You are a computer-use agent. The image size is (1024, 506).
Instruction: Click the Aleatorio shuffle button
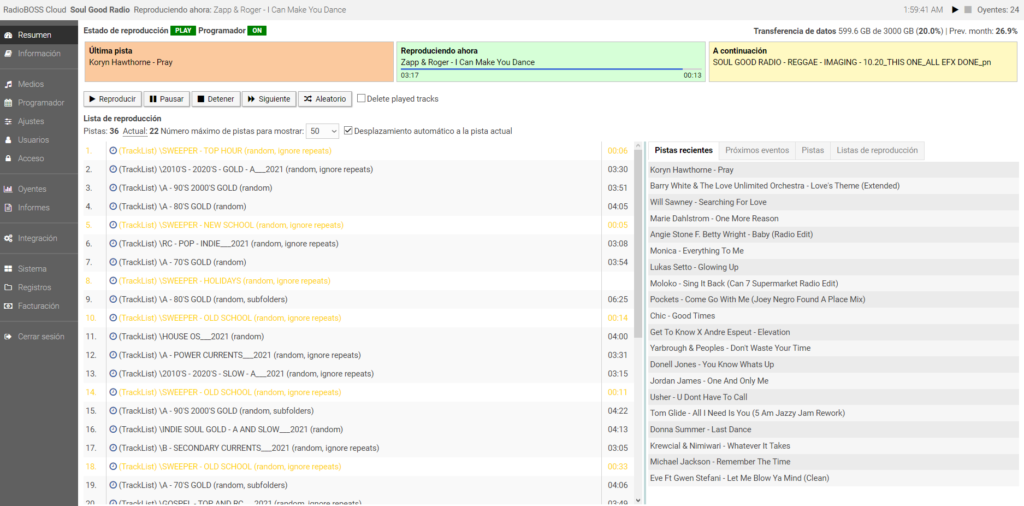pos(325,99)
